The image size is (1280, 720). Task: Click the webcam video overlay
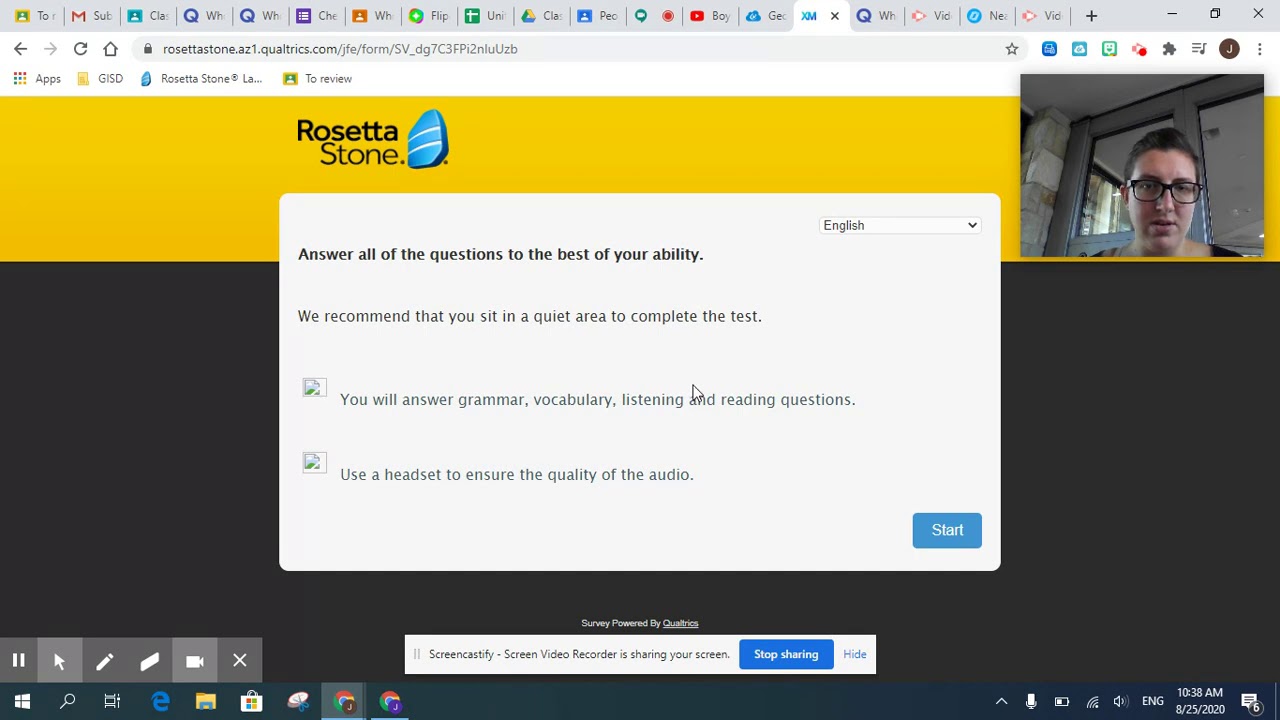click(1142, 166)
